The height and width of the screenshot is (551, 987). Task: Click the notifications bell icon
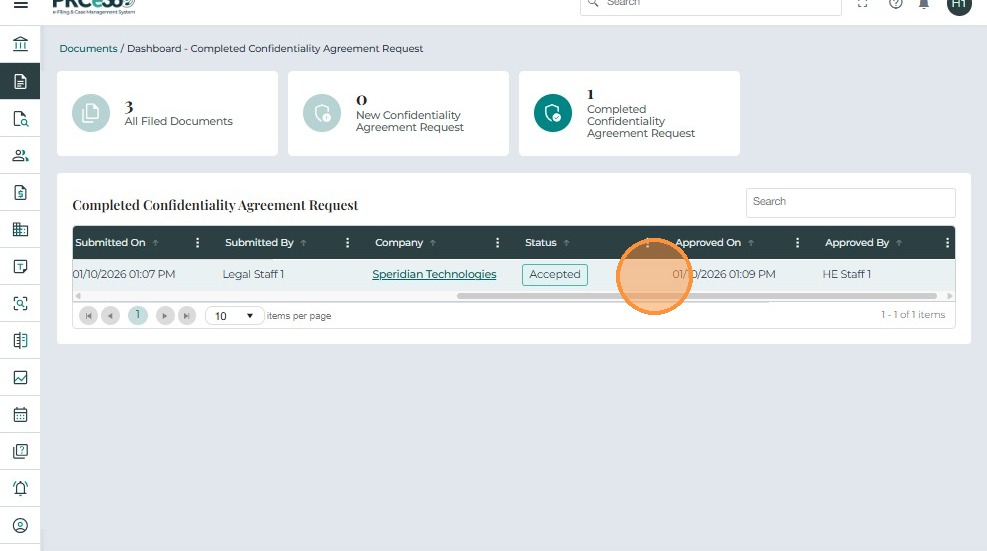pos(924,4)
